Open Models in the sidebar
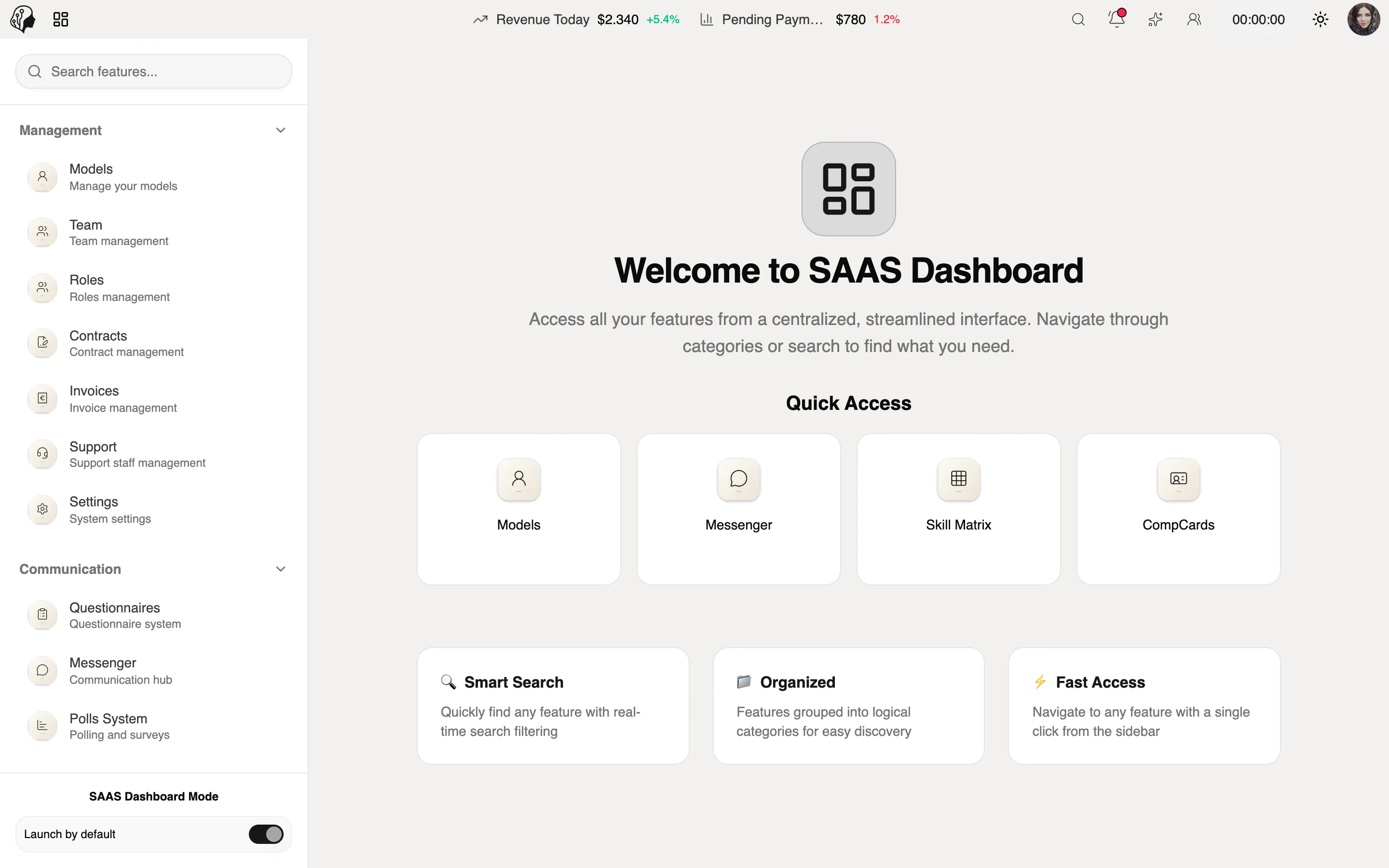 point(154,177)
